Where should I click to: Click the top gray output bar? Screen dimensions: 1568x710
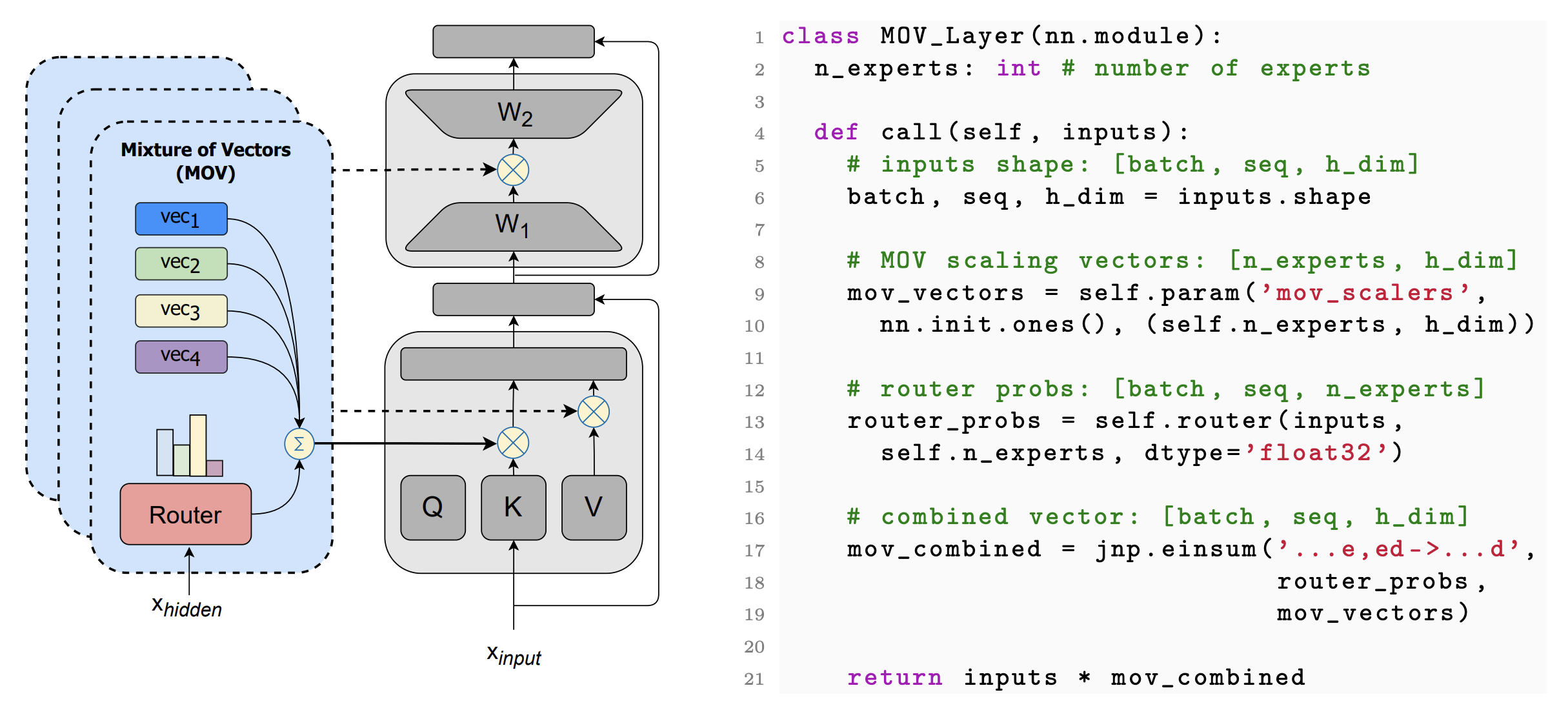coord(514,41)
